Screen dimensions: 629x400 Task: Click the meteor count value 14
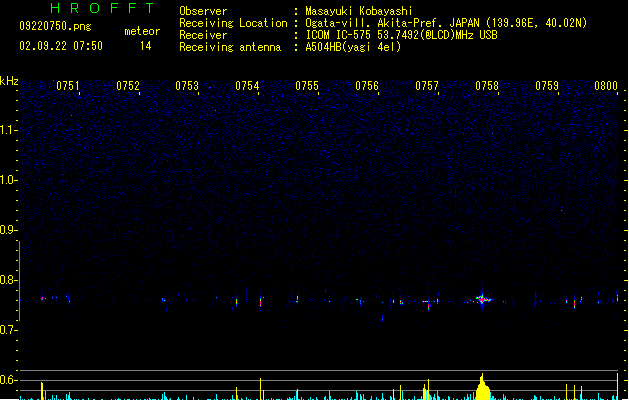pyautogui.click(x=146, y=46)
